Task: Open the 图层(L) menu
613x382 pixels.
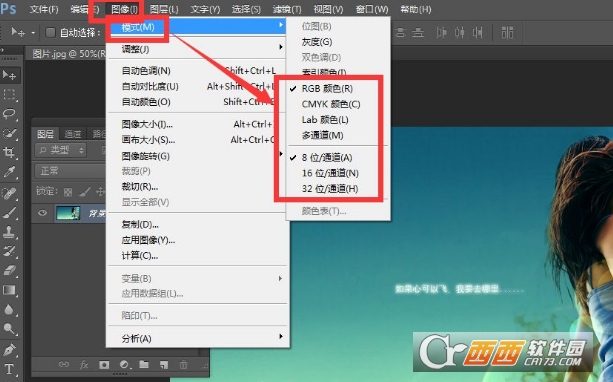Action: (x=164, y=9)
